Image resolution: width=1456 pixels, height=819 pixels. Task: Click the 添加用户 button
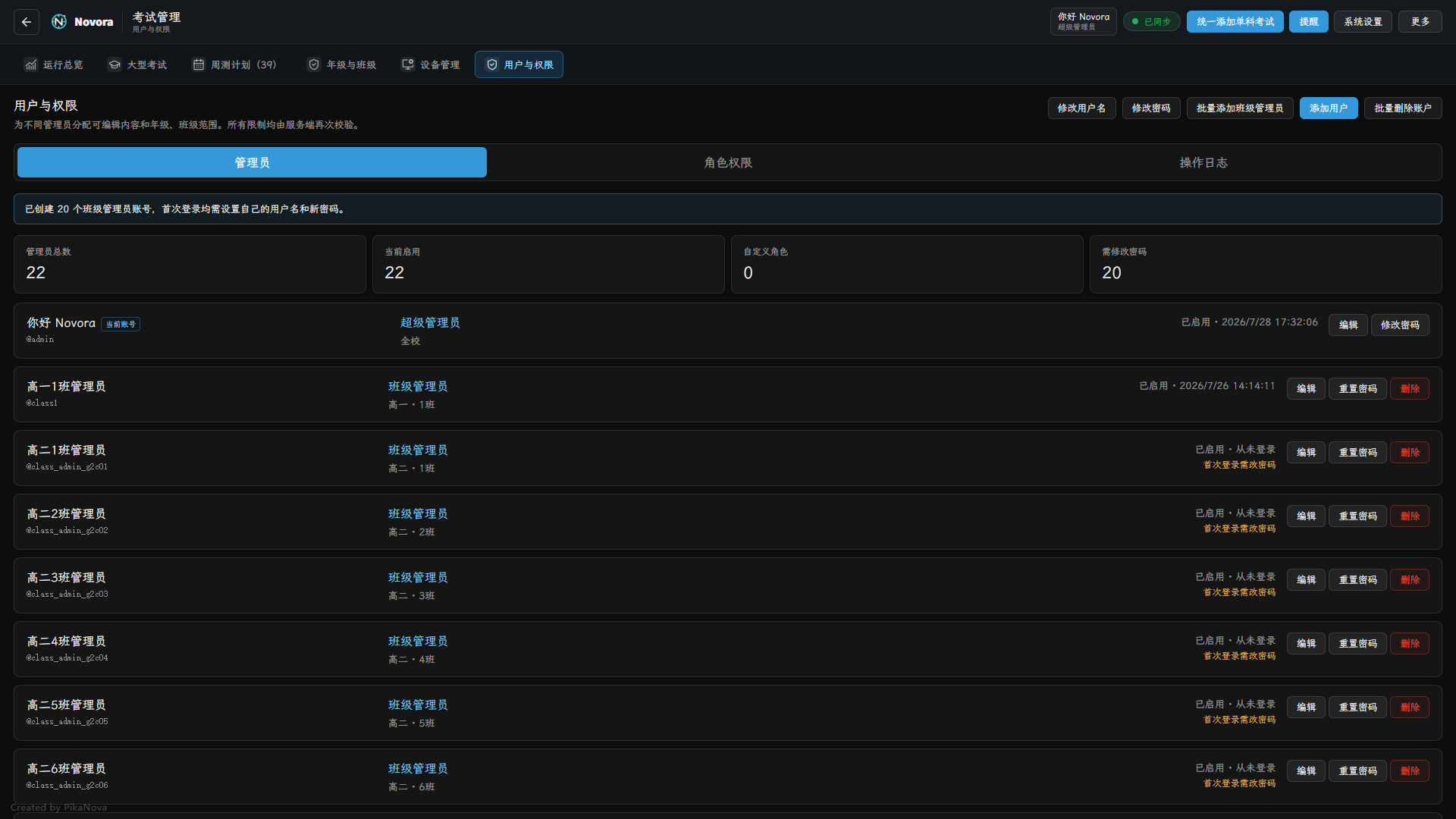pyautogui.click(x=1329, y=108)
